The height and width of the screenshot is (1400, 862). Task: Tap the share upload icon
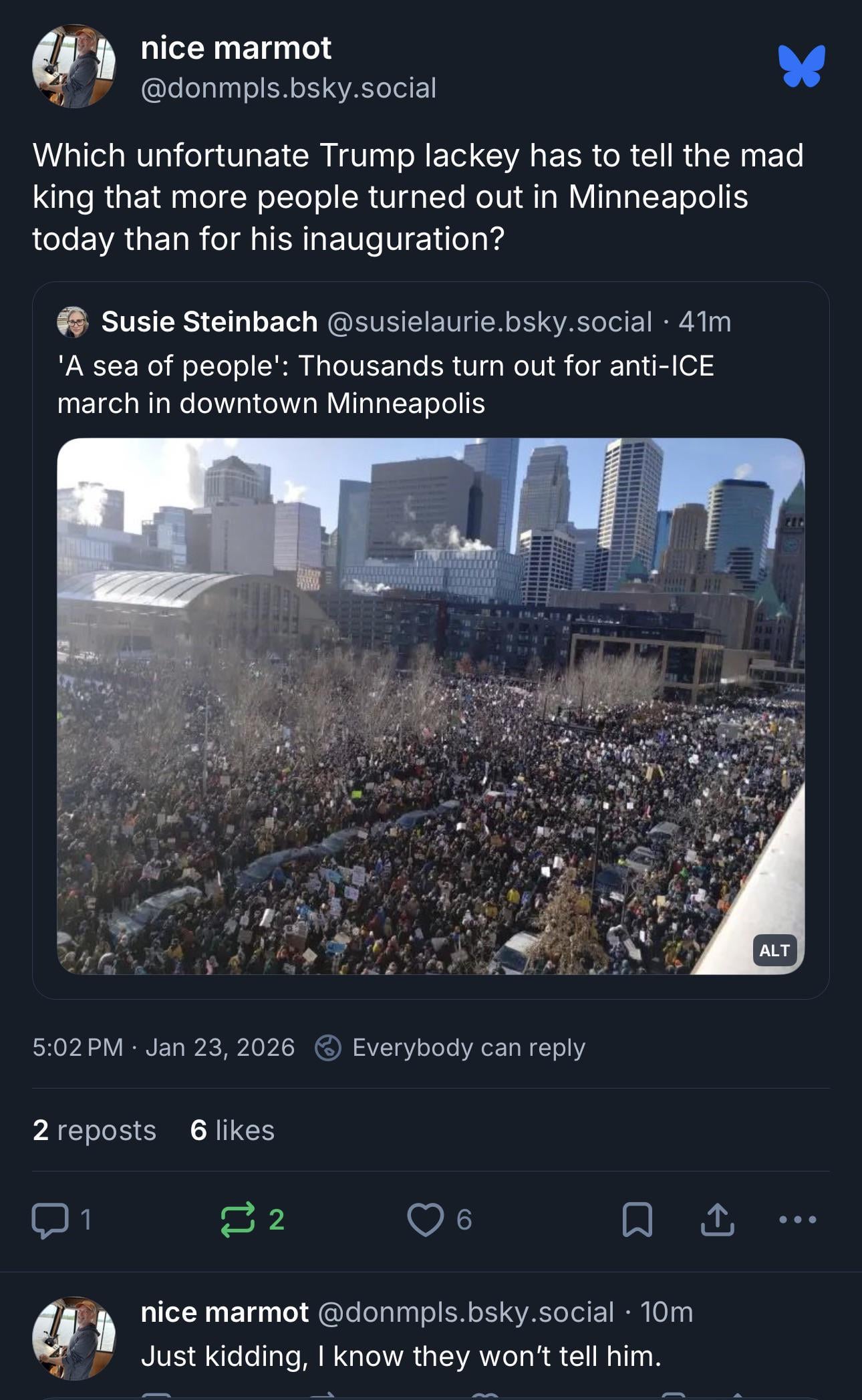717,1220
